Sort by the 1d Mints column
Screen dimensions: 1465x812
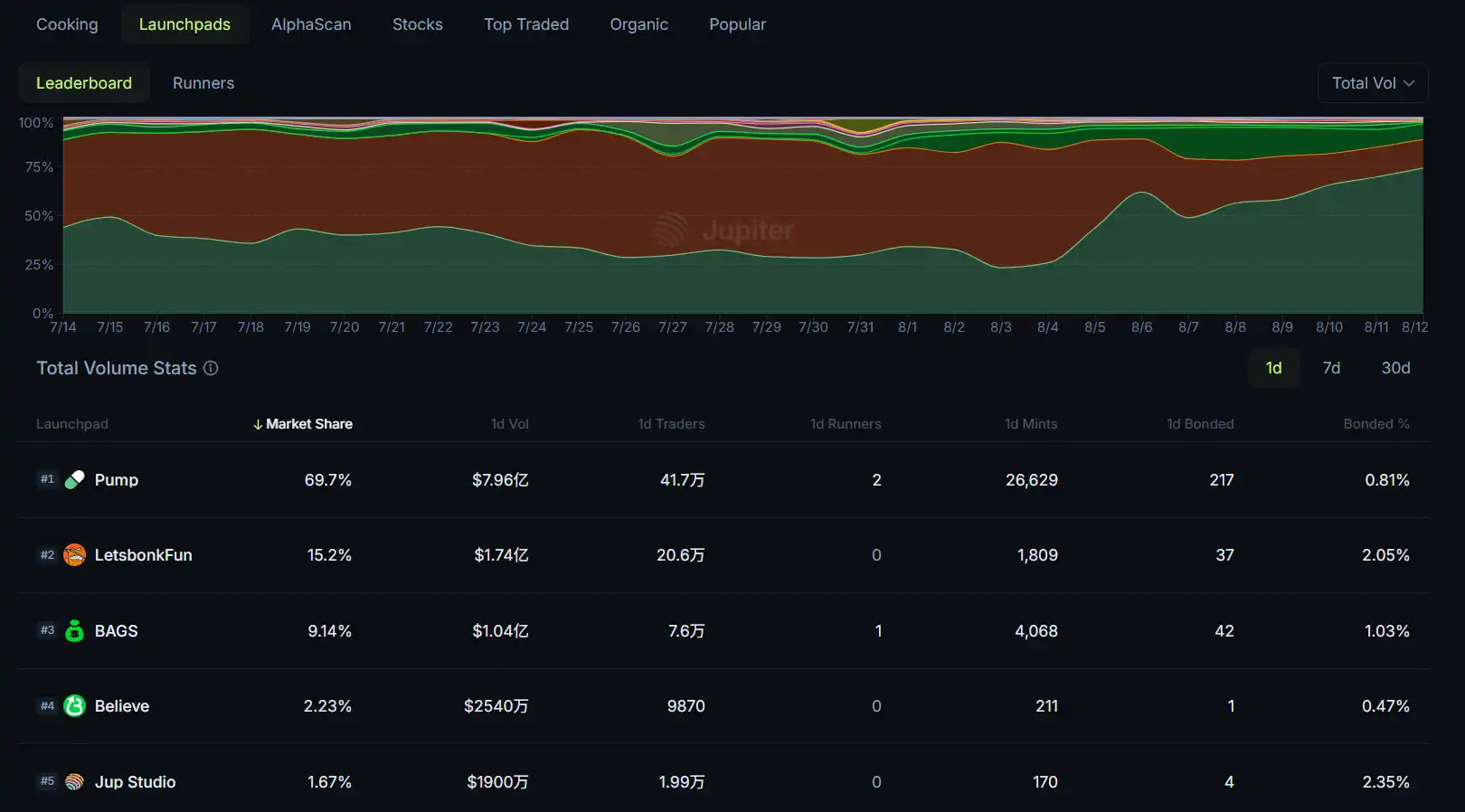[x=1031, y=424]
